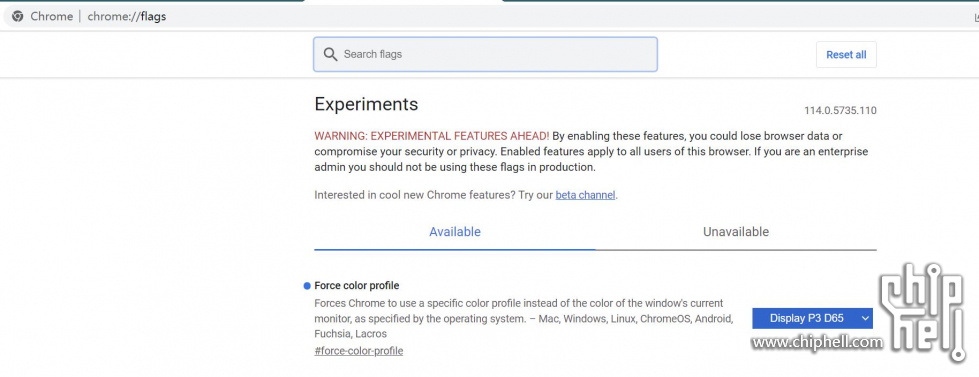Click the Chrome label in the address bar
The width and height of the screenshot is (979, 377).
tap(51, 16)
